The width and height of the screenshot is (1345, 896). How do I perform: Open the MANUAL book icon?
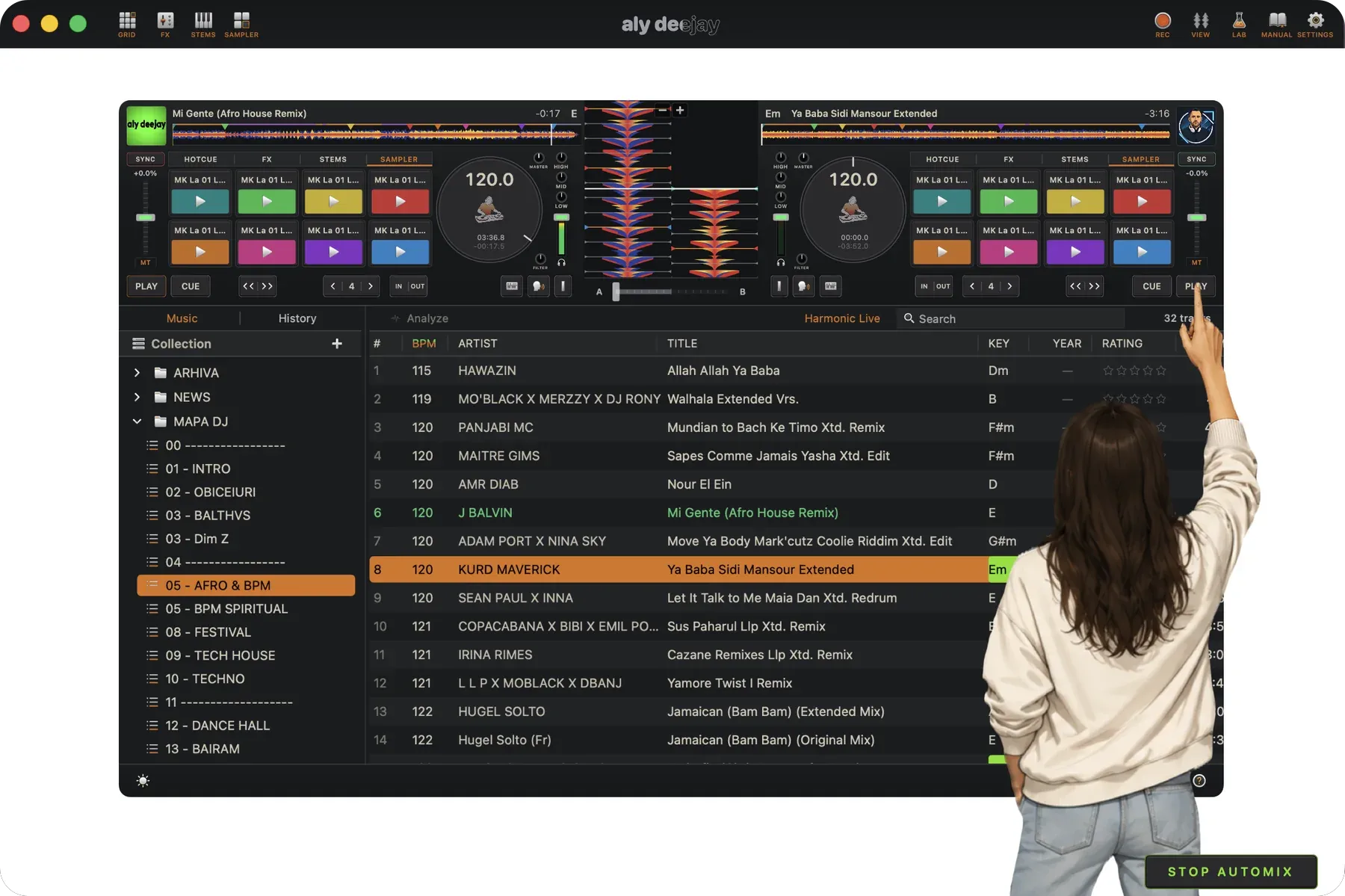(x=1277, y=24)
